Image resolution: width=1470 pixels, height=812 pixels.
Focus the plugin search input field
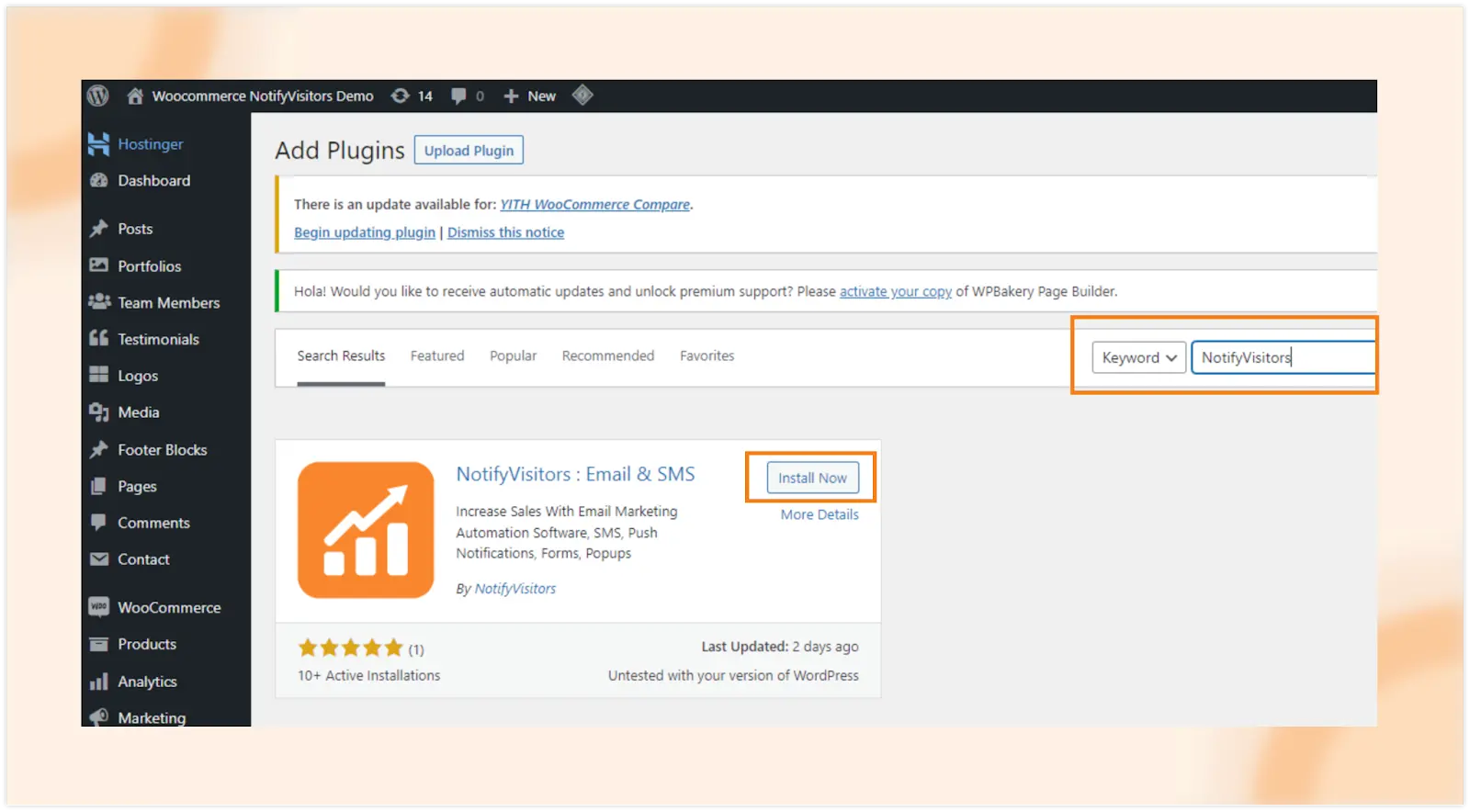[1282, 357]
